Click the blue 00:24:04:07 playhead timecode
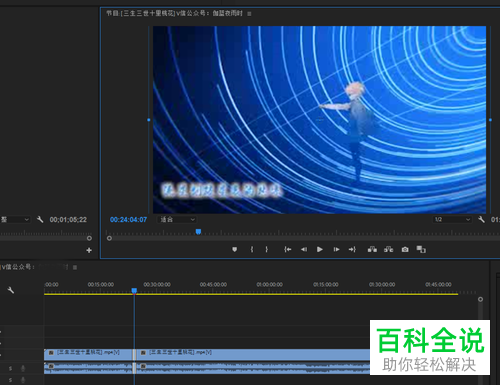500x385 pixels. pyautogui.click(x=128, y=220)
